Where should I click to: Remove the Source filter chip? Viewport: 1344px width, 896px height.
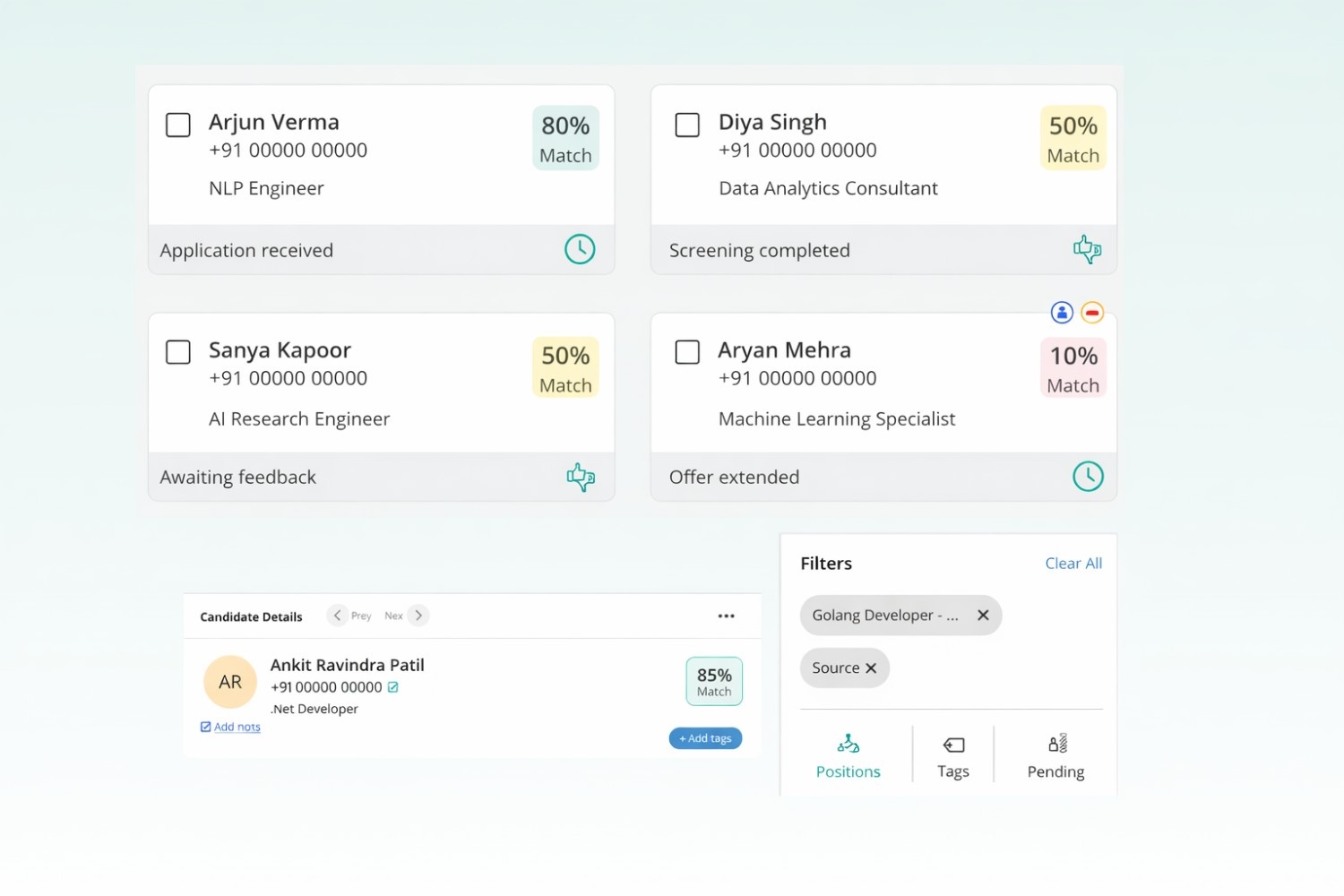(871, 668)
